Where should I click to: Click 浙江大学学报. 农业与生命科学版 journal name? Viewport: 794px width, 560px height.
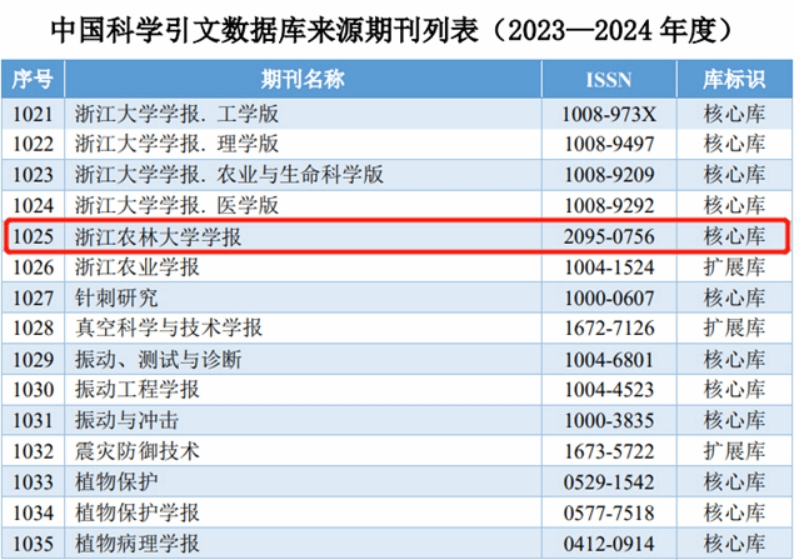tap(229, 175)
